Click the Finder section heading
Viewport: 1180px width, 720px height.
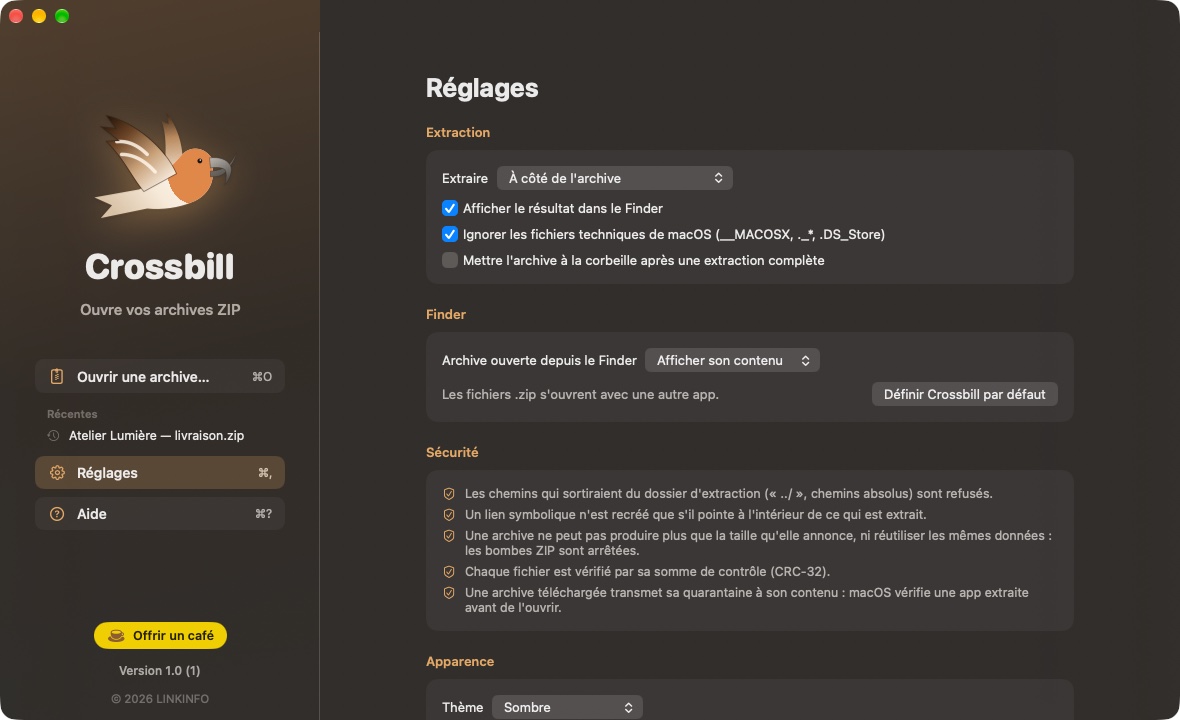coord(446,314)
